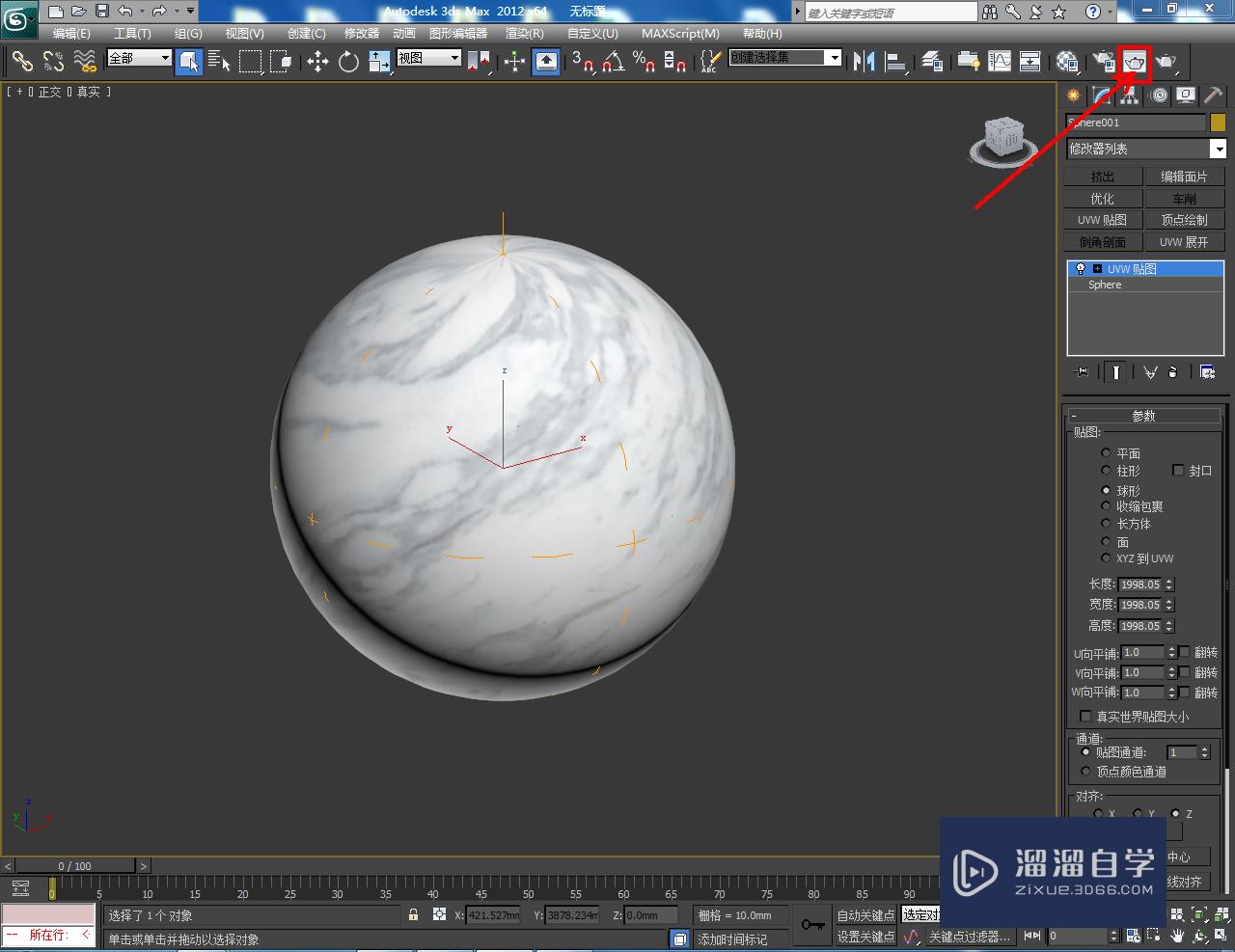Toggle light bulb for UVW 贴图 modifier

(x=1081, y=269)
